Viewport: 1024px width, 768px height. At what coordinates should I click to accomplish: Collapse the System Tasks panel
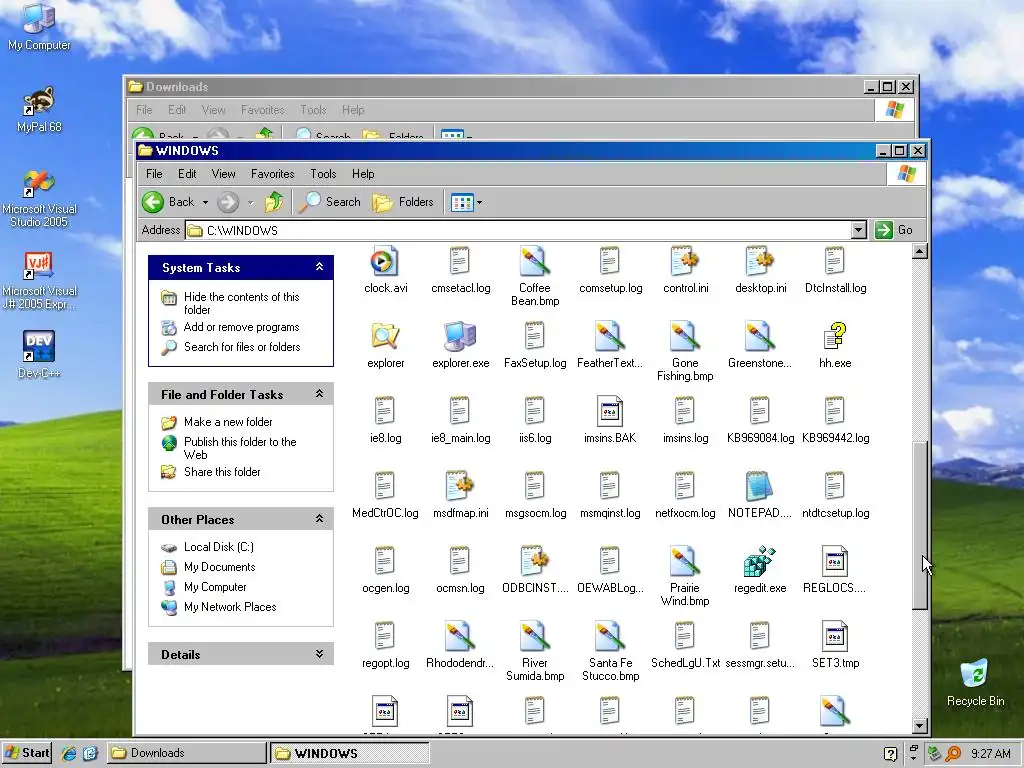319,267
